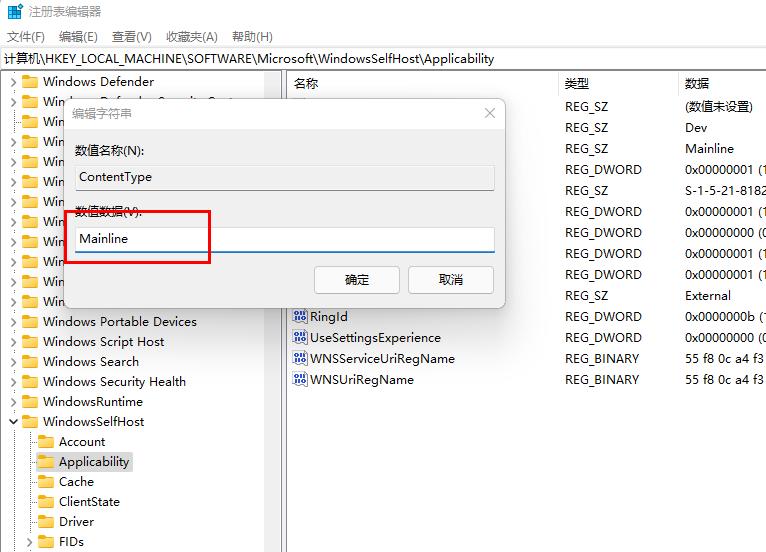
Task: Select the Driver folder icon
Action: point(46,522)
